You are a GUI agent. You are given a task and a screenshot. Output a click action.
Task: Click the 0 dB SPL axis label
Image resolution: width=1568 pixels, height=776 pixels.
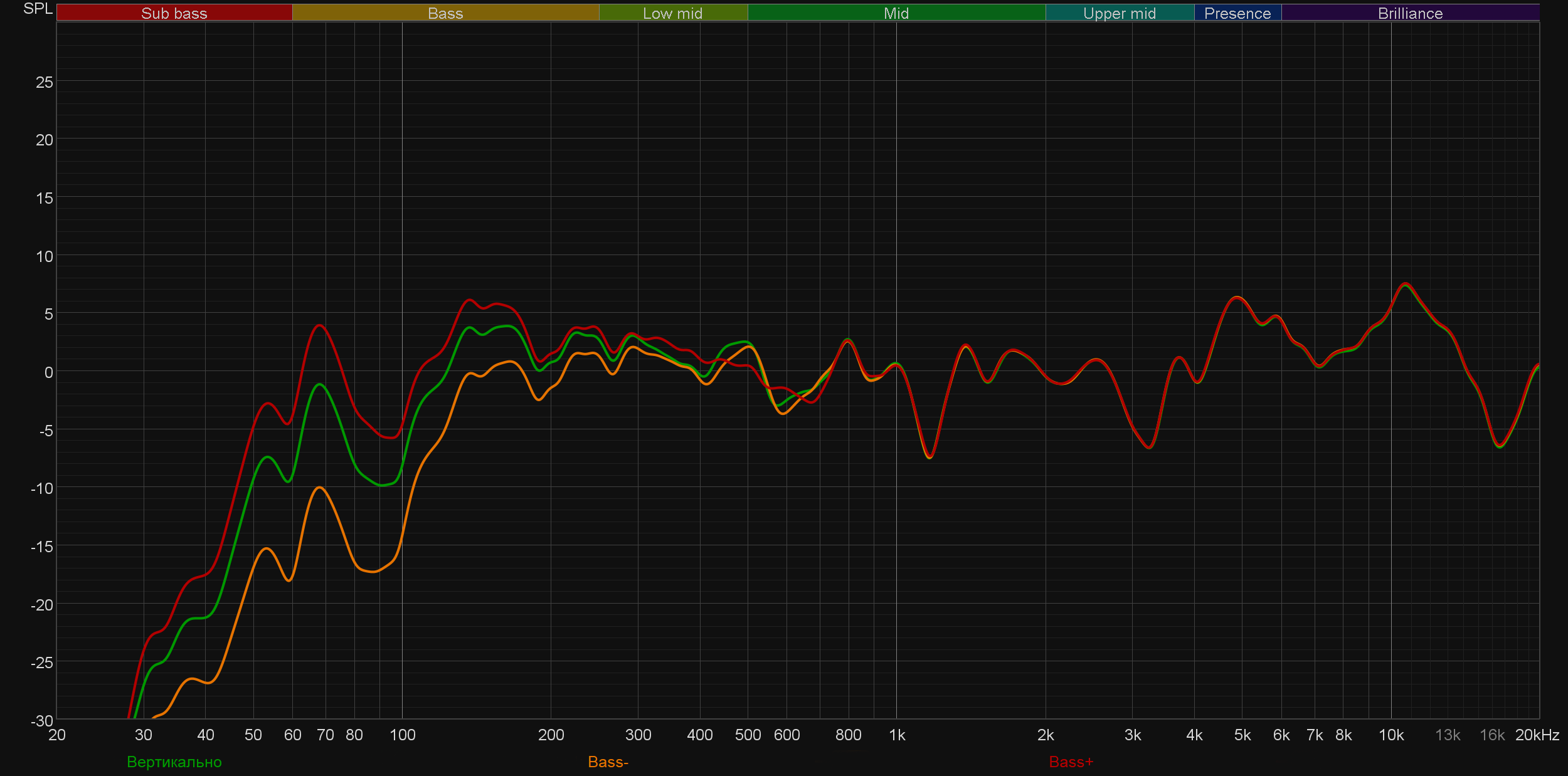click(48, 372)
